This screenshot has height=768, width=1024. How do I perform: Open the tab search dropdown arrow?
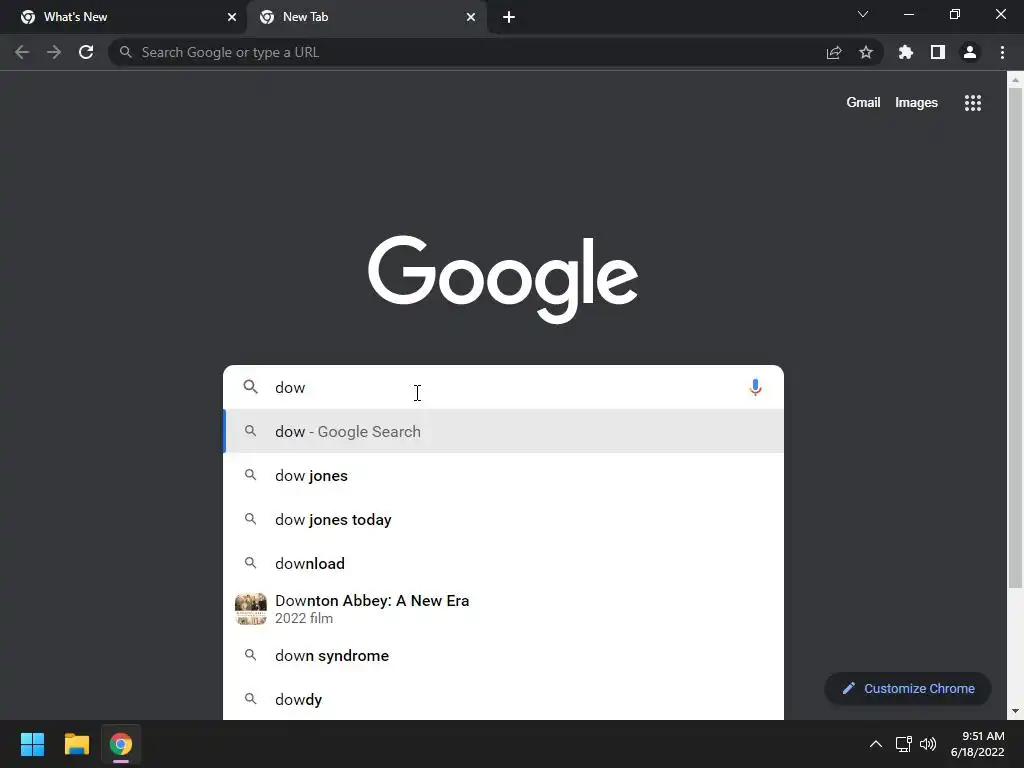pyautogui.click(x=863, y=14)
